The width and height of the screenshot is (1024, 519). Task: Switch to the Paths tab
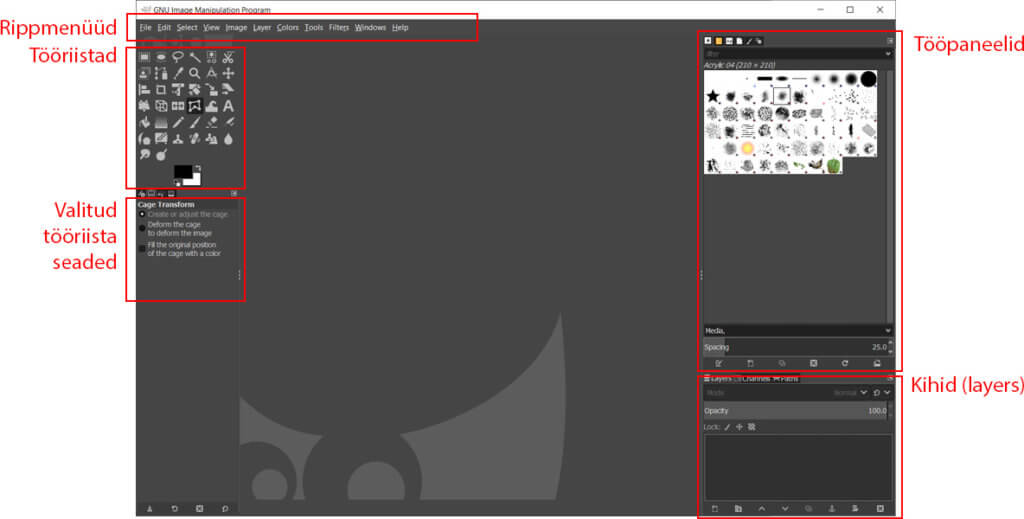point(786,379)
